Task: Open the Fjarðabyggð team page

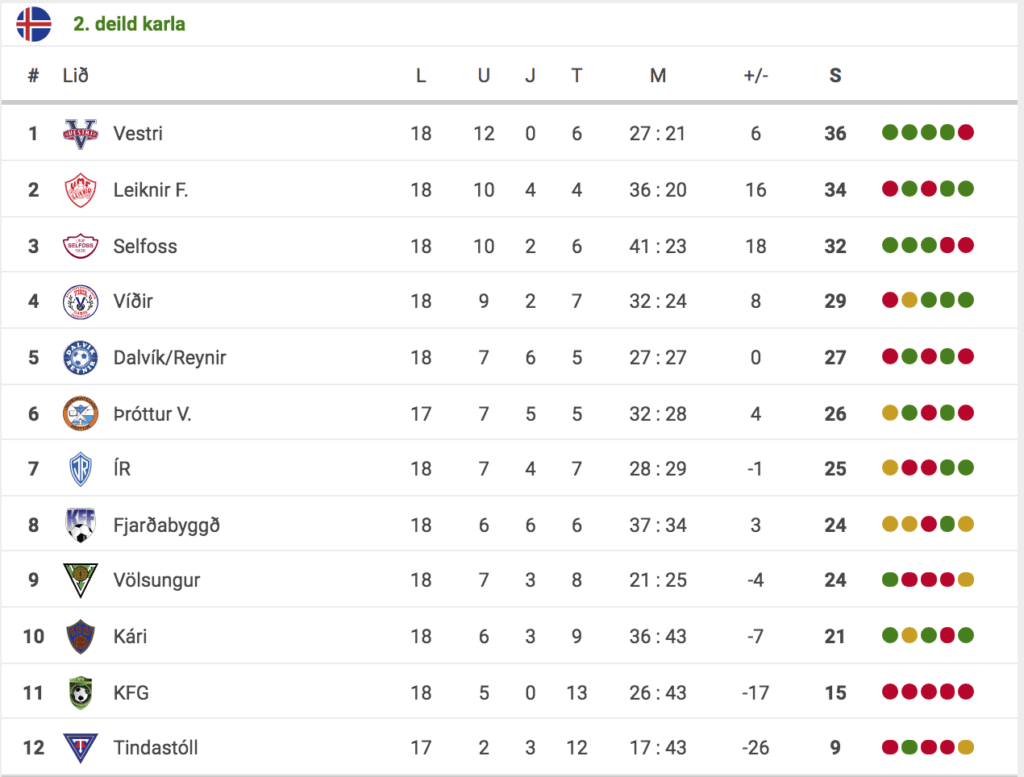Action: [x=167, y=526]
